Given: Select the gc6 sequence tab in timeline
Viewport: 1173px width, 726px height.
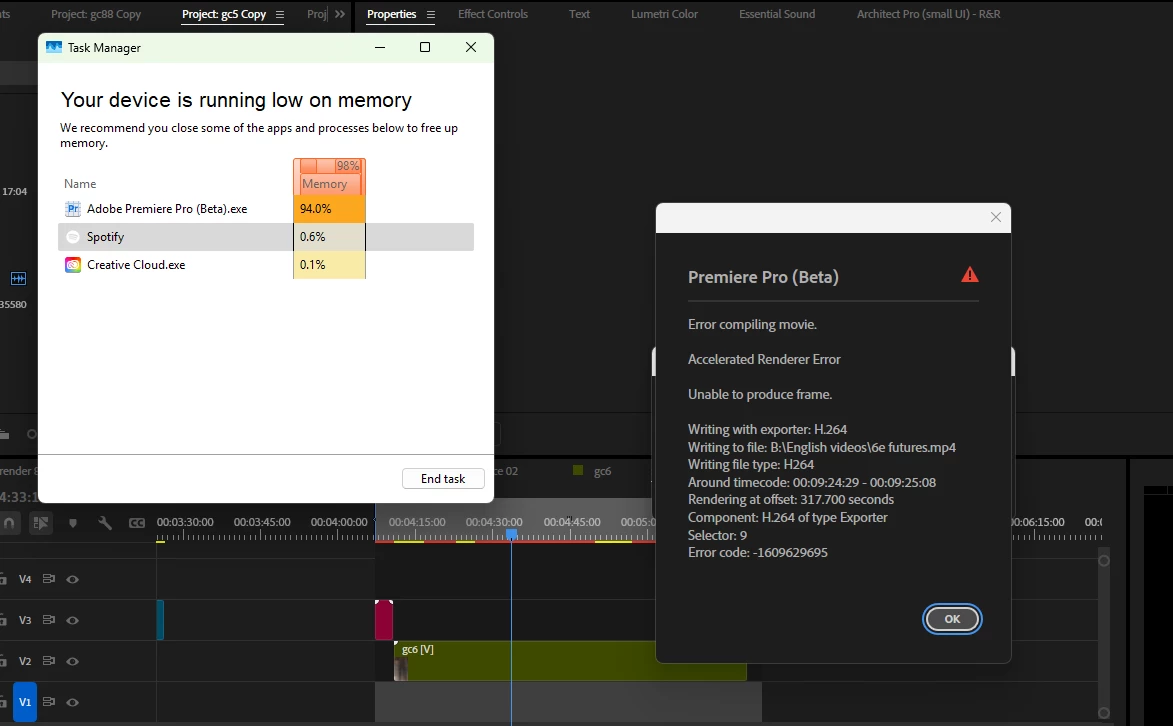Looking at the screenshot, I should pyautogui.click(x=602, y=471).
